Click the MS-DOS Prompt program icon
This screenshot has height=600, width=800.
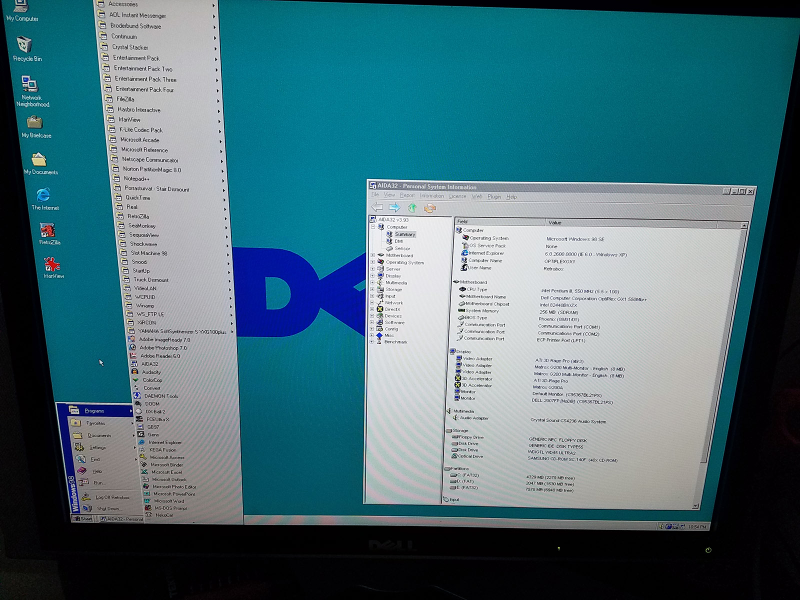(x=148, y=508)
